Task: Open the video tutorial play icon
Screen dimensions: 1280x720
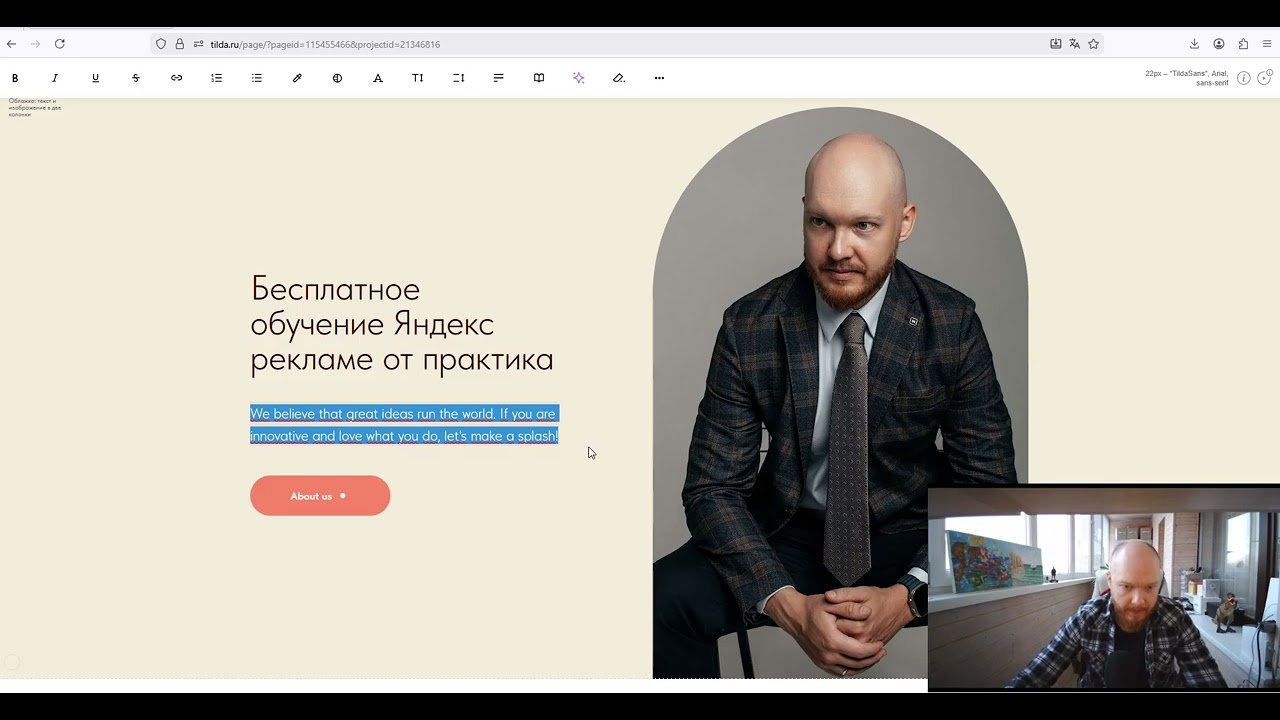Action: pyautogui.click(x=1264, y=78)
